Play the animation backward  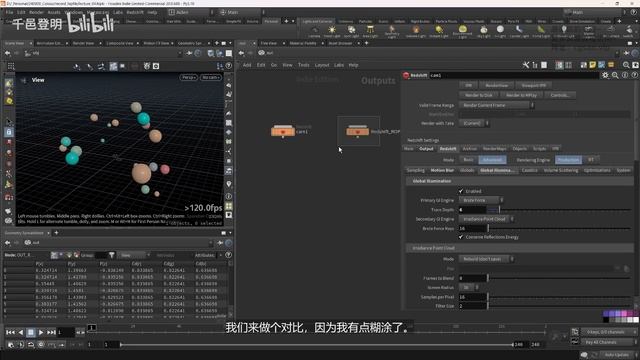click(x=21, y=333)
